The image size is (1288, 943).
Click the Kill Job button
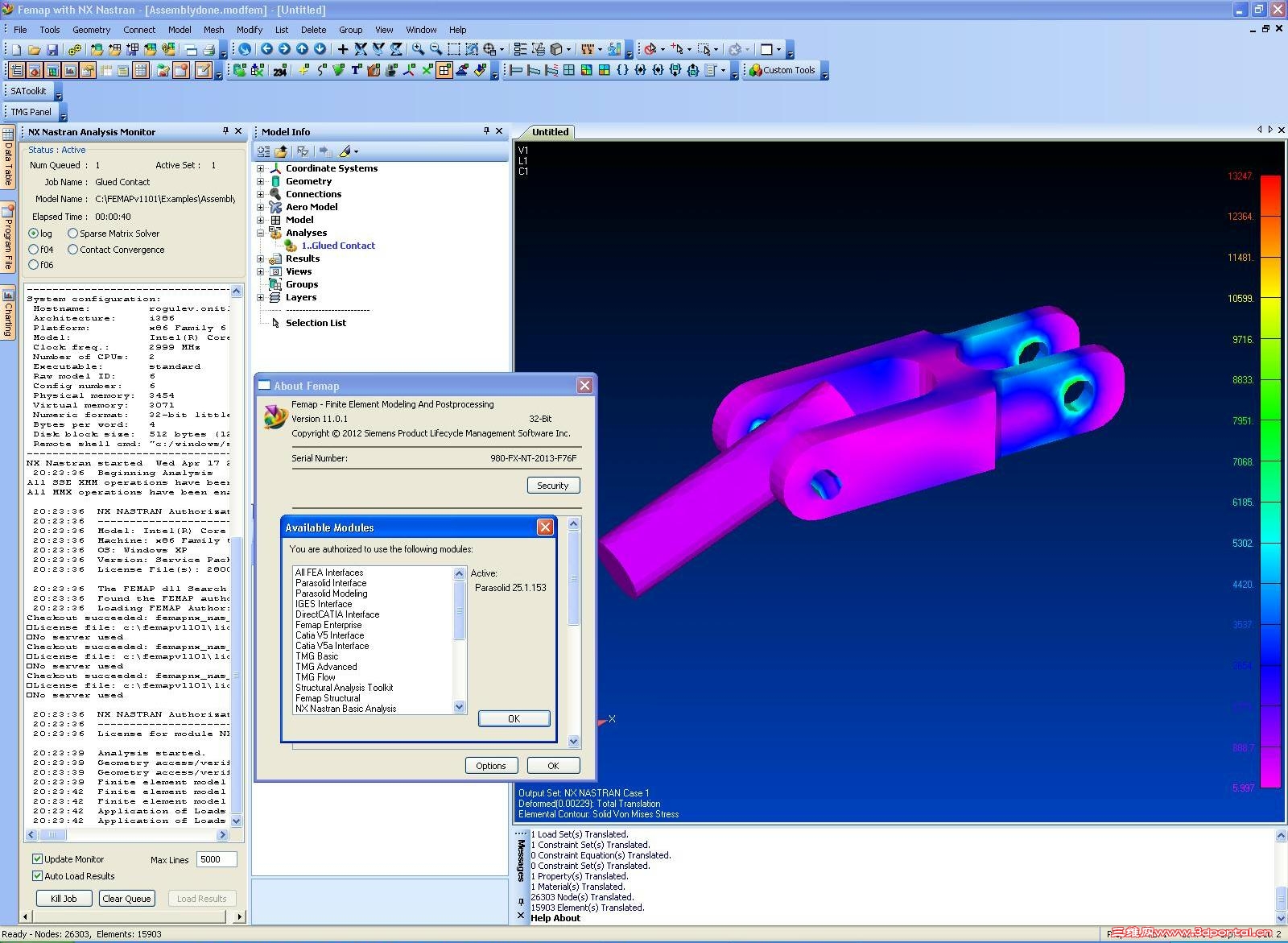pyautogui.click(x=64, y=899)
